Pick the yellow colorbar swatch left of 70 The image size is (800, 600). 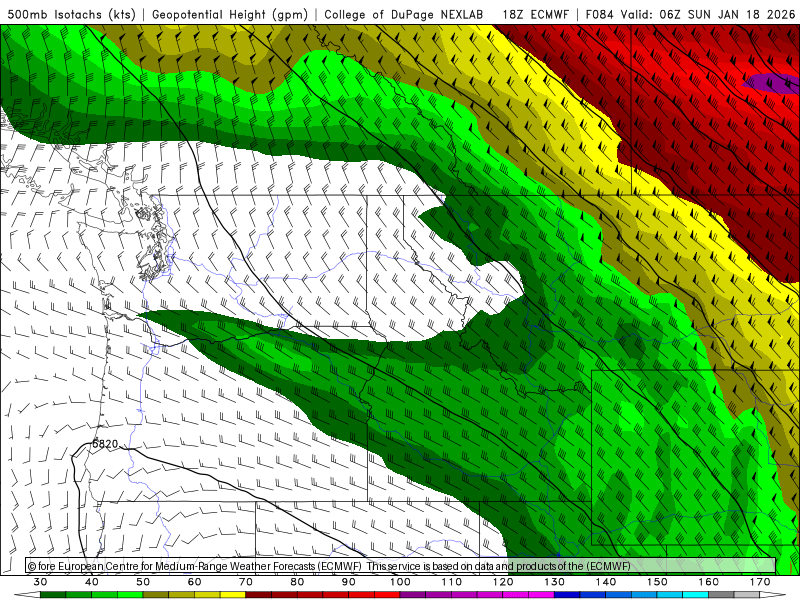tap(233, 595)
